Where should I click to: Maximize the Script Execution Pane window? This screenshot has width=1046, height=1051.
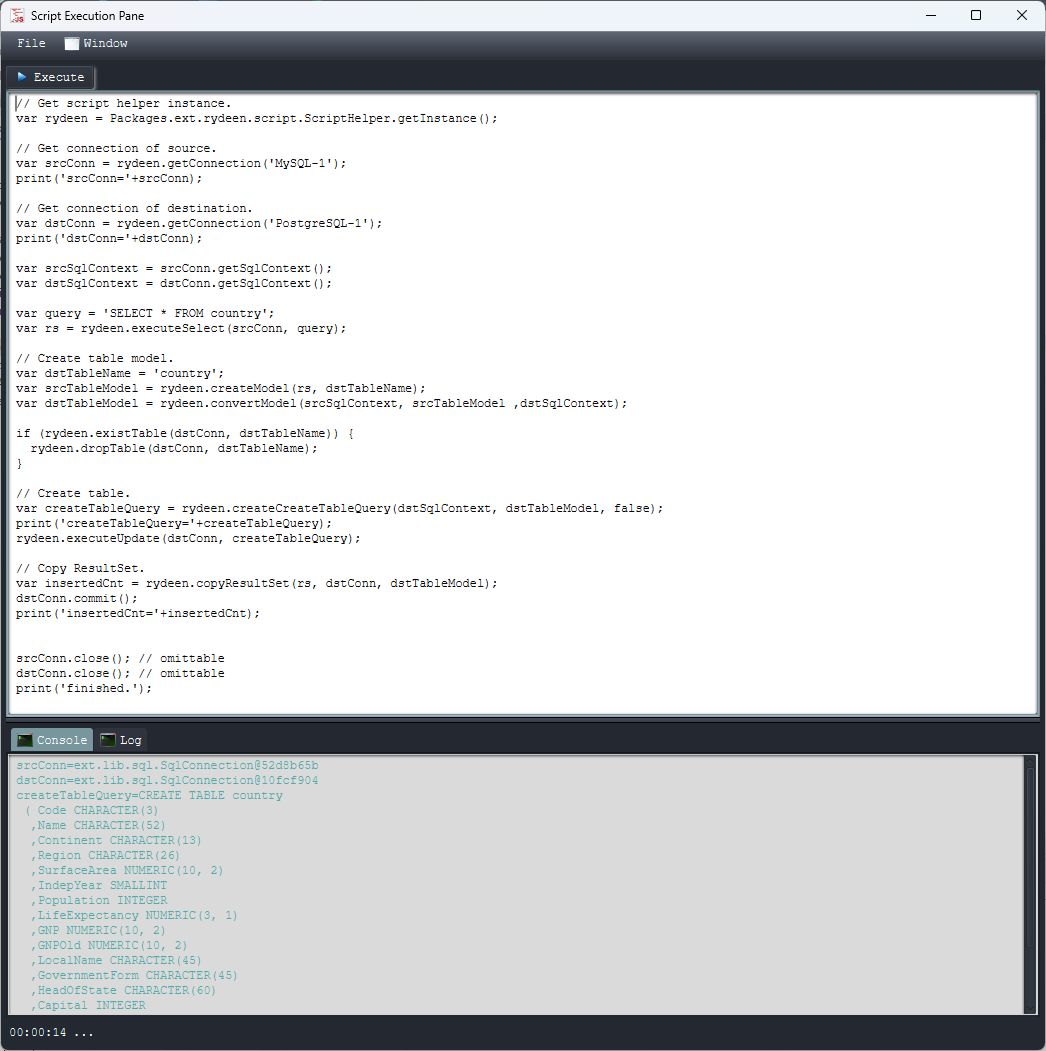(976, 15)
